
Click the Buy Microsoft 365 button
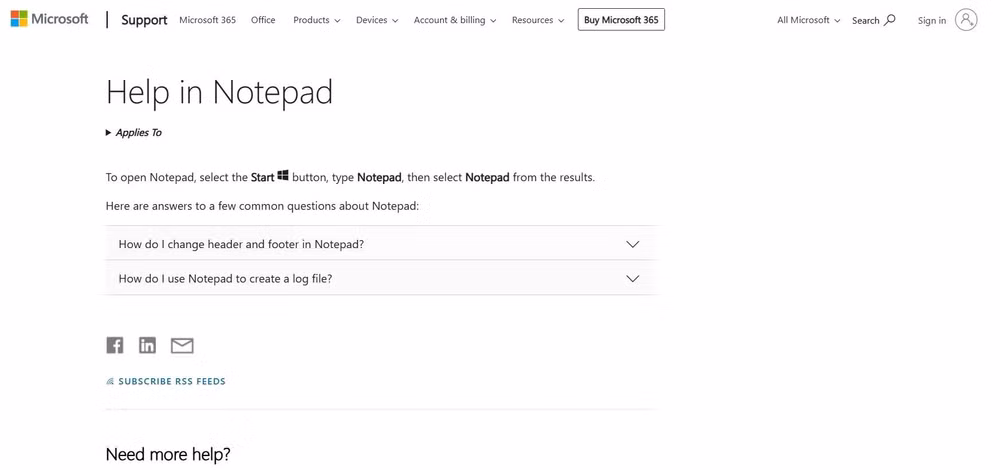tap(621, 20)
